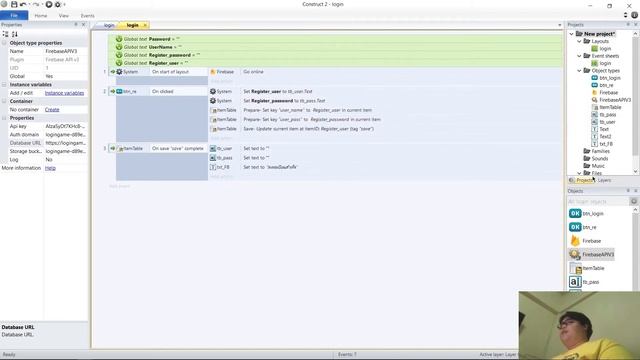This screenshot has width=640, height=360.
Task: Select System gear icon in event 1
Action: pos(119,72)
